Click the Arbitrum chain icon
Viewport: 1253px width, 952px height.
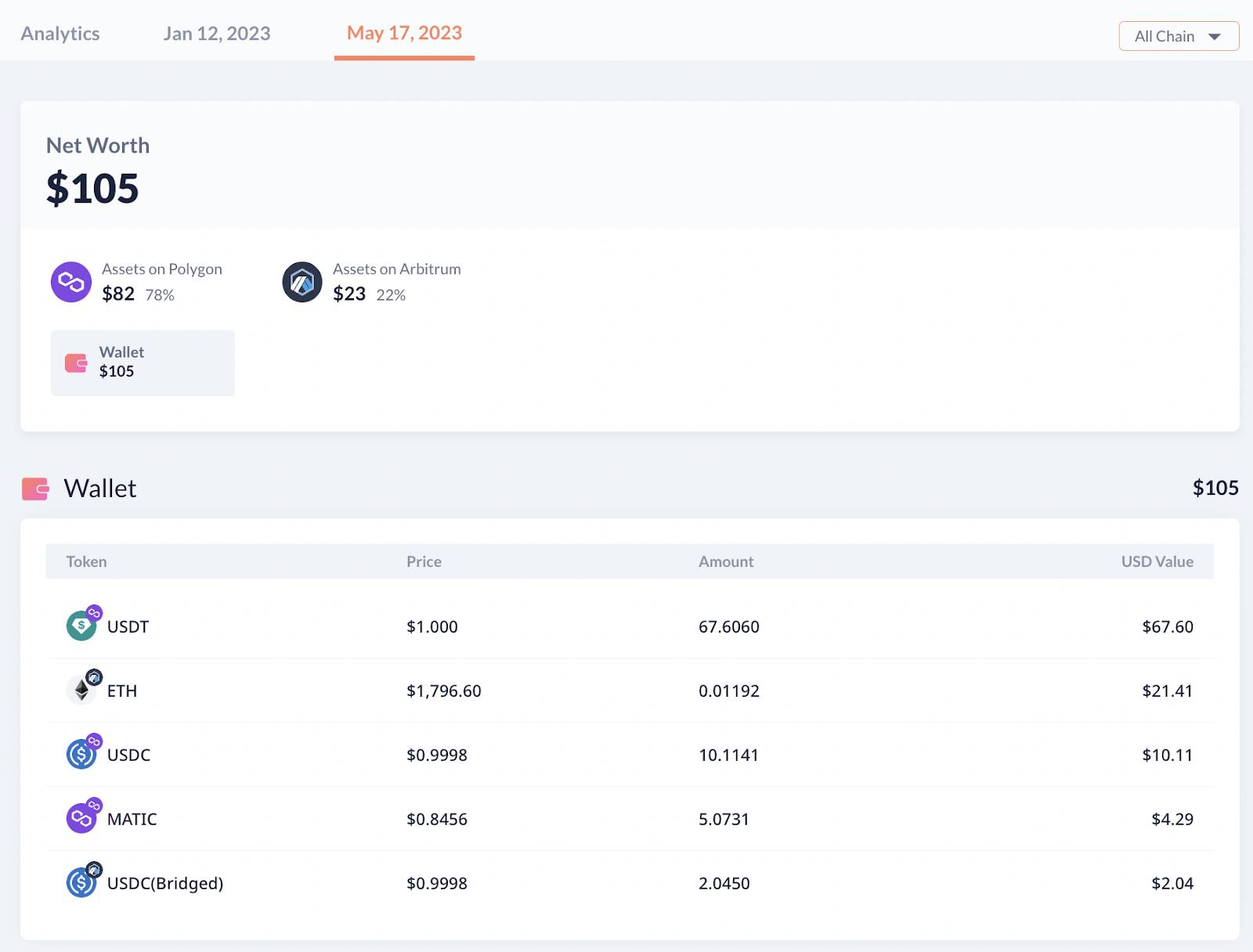pos(302,282)
